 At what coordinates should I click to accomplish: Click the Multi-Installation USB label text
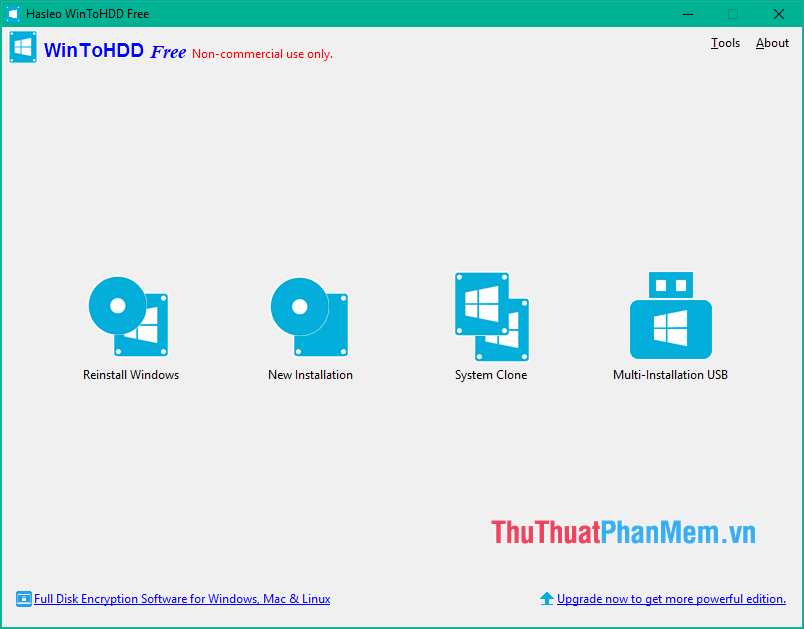tap(670, 374)
